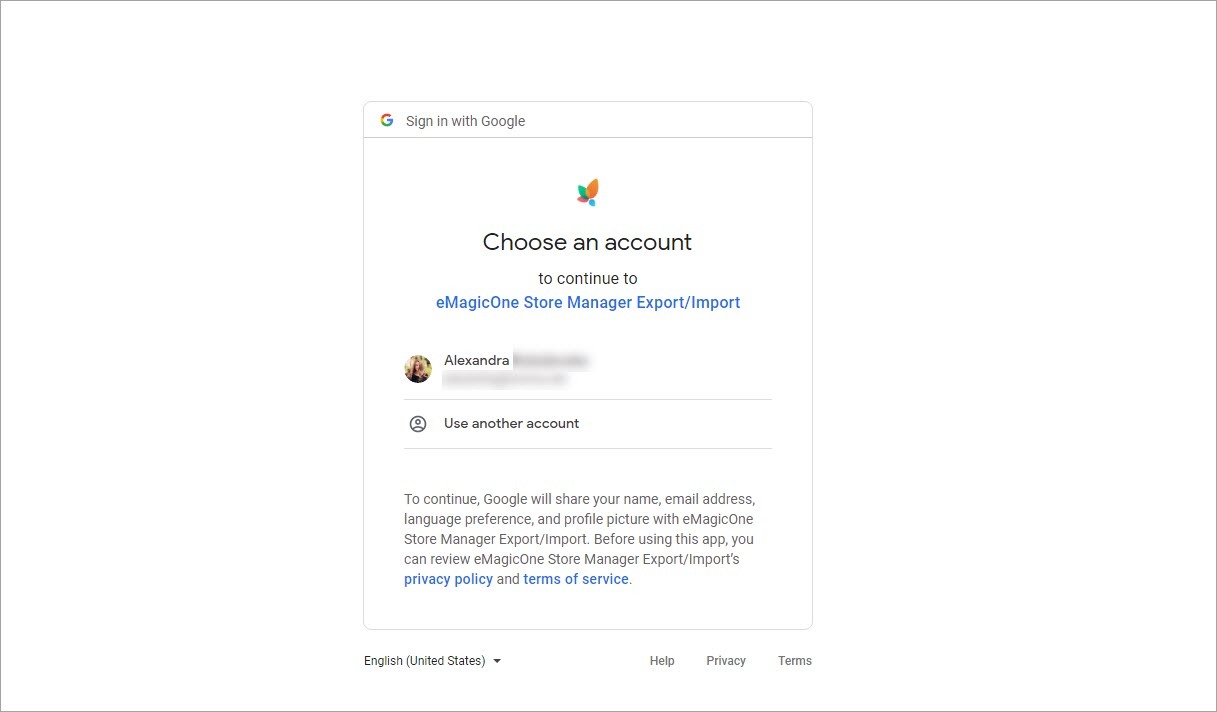This screenshot has height=712, width=1217.
Task: Click the blurred surname next to Alexandra
Action: [550, 360]
